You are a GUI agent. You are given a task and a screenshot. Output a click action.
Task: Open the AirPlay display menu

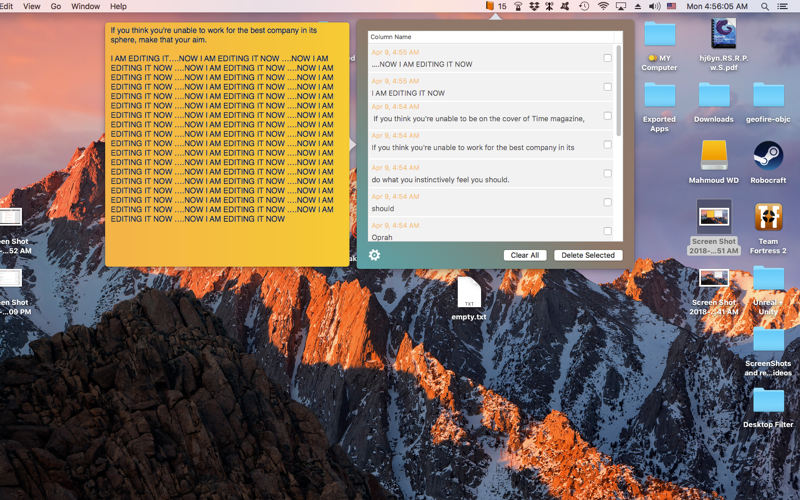point(621,6)
